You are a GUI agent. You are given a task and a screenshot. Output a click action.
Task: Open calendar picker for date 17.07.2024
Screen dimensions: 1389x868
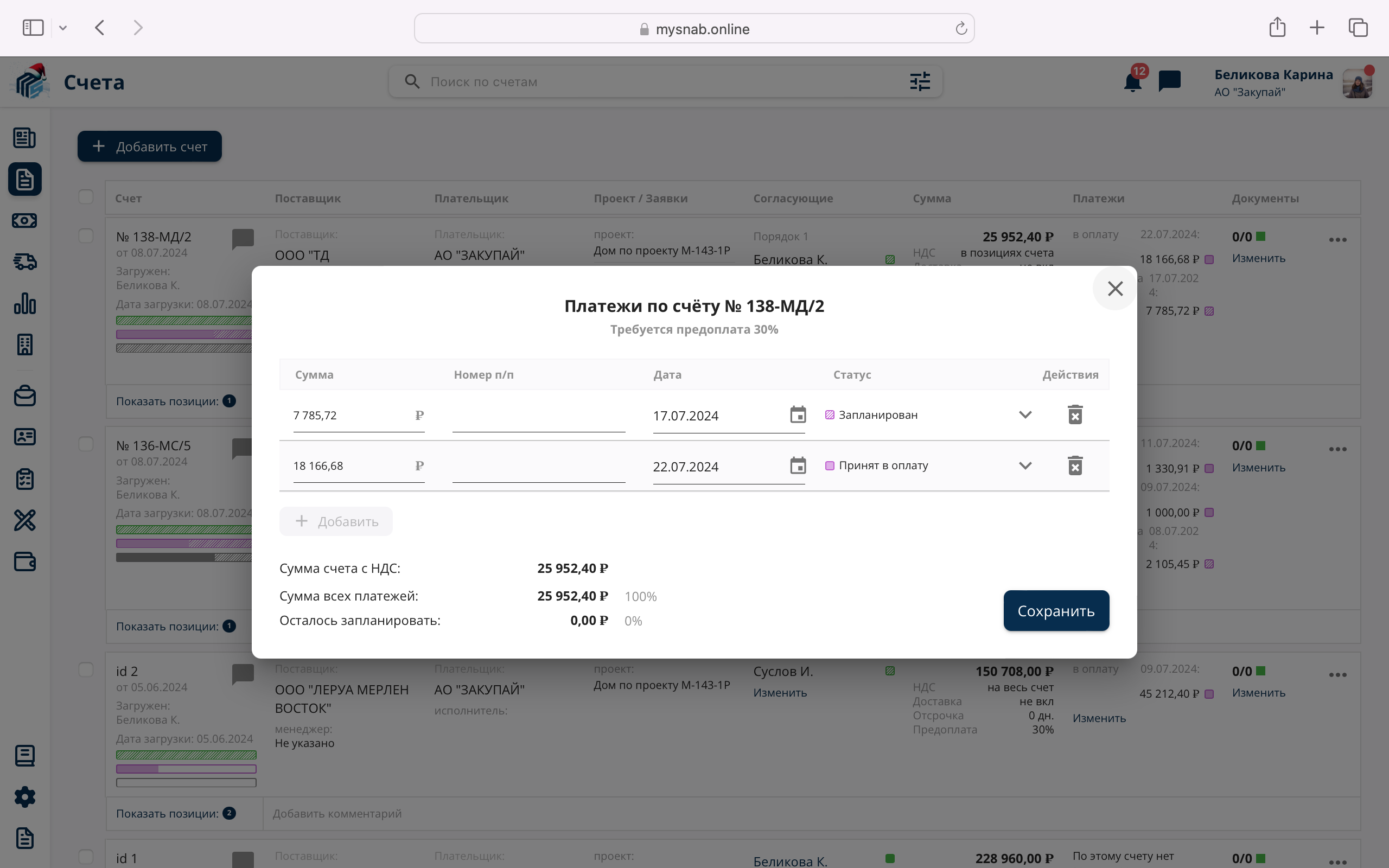(x=798, y=414)
